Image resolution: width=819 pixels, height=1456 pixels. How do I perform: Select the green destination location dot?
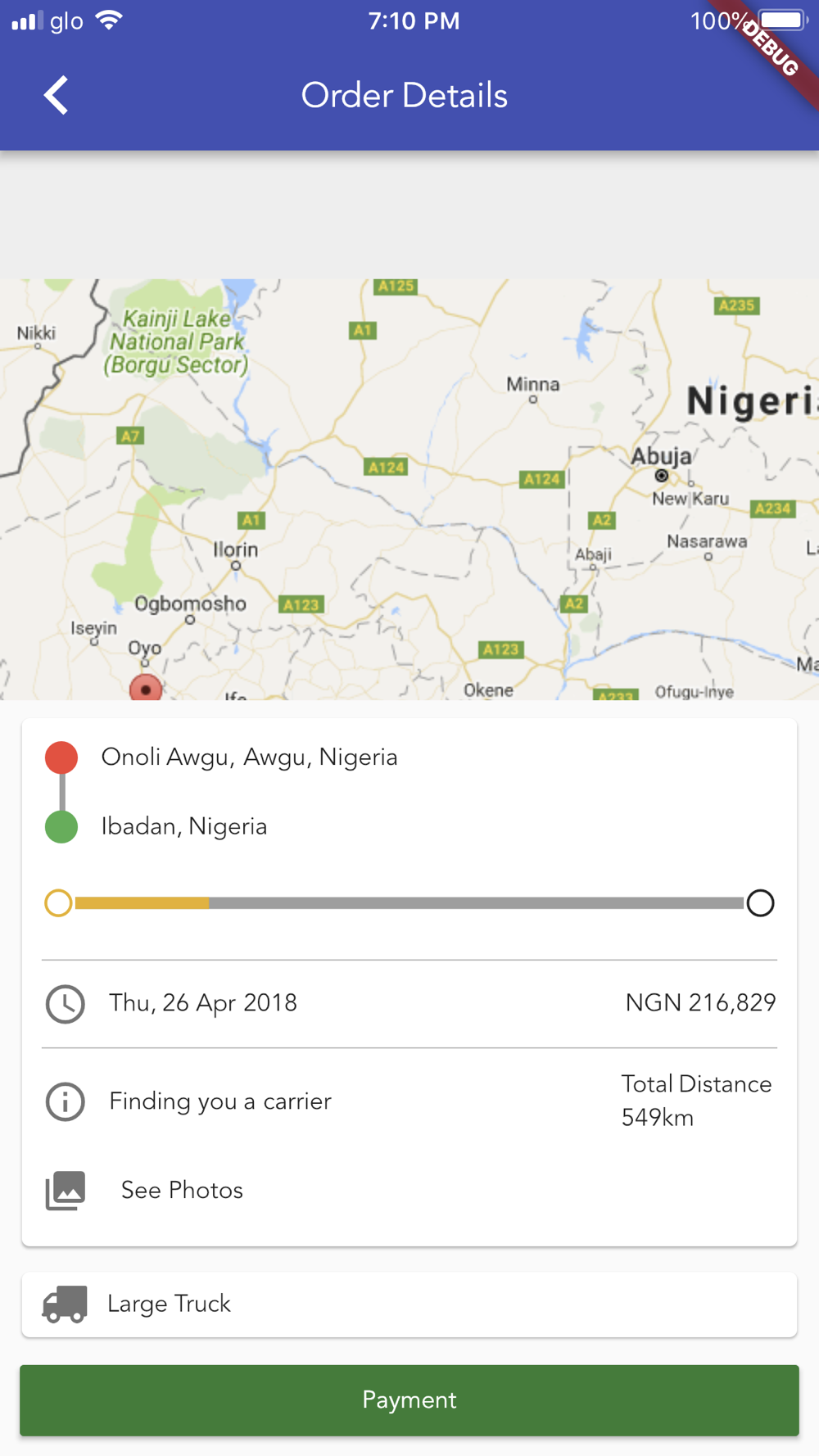[x=61, y=826]
